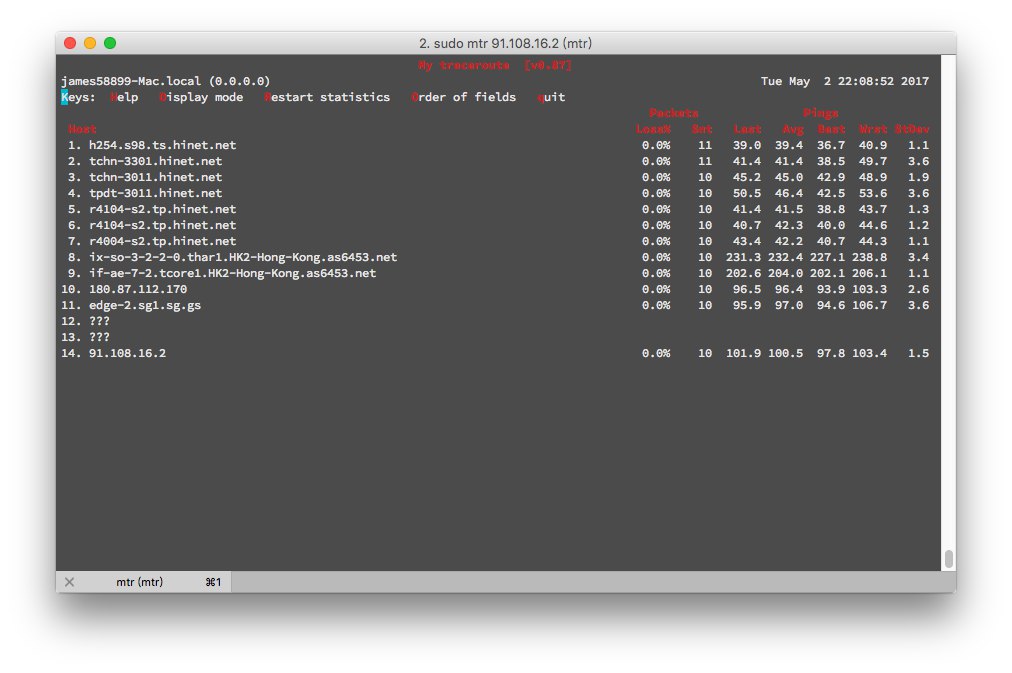Click the Loss% column header
The width and height of the screenshot is (1012, 673).
[x=653, y=129]
